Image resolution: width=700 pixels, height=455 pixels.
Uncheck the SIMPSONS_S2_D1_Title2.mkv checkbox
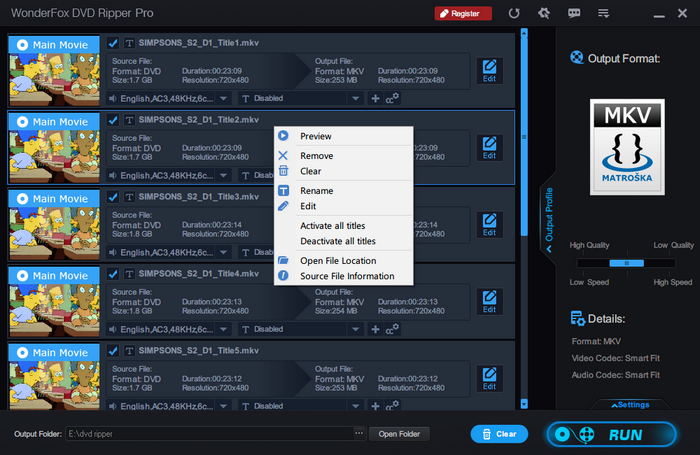point(113,120)
